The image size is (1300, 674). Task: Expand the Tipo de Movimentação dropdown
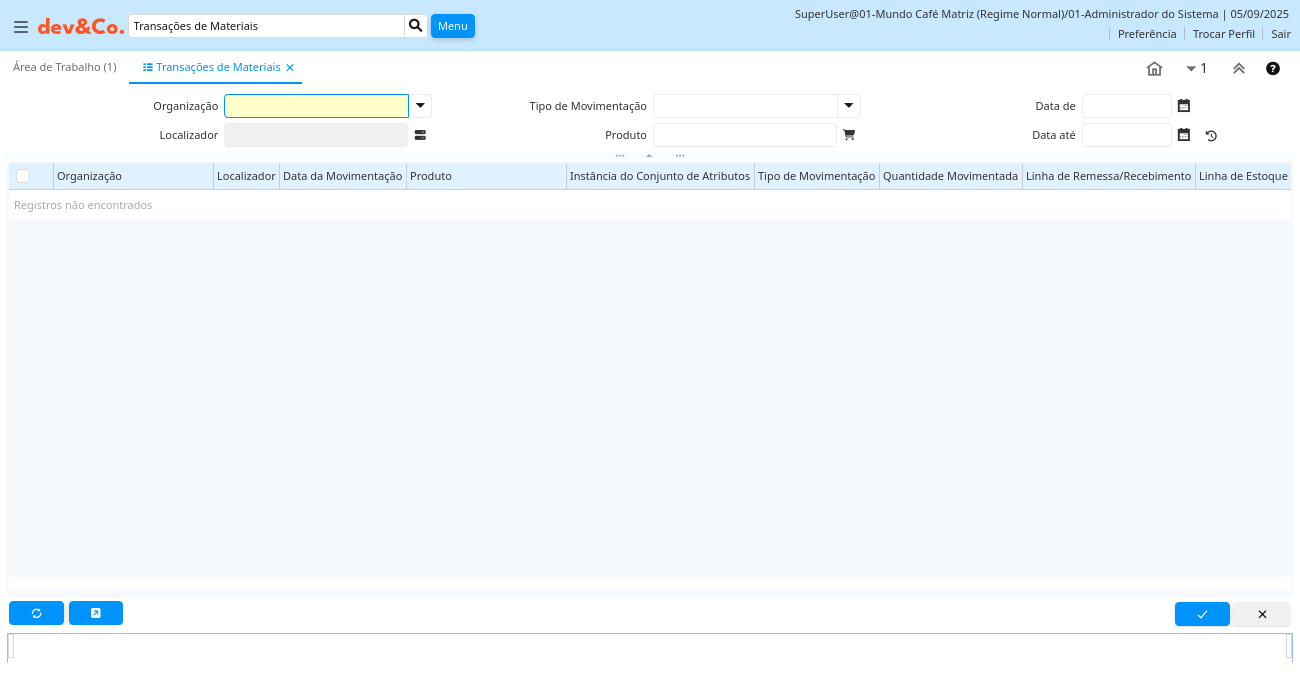click(x=848, y=106)
